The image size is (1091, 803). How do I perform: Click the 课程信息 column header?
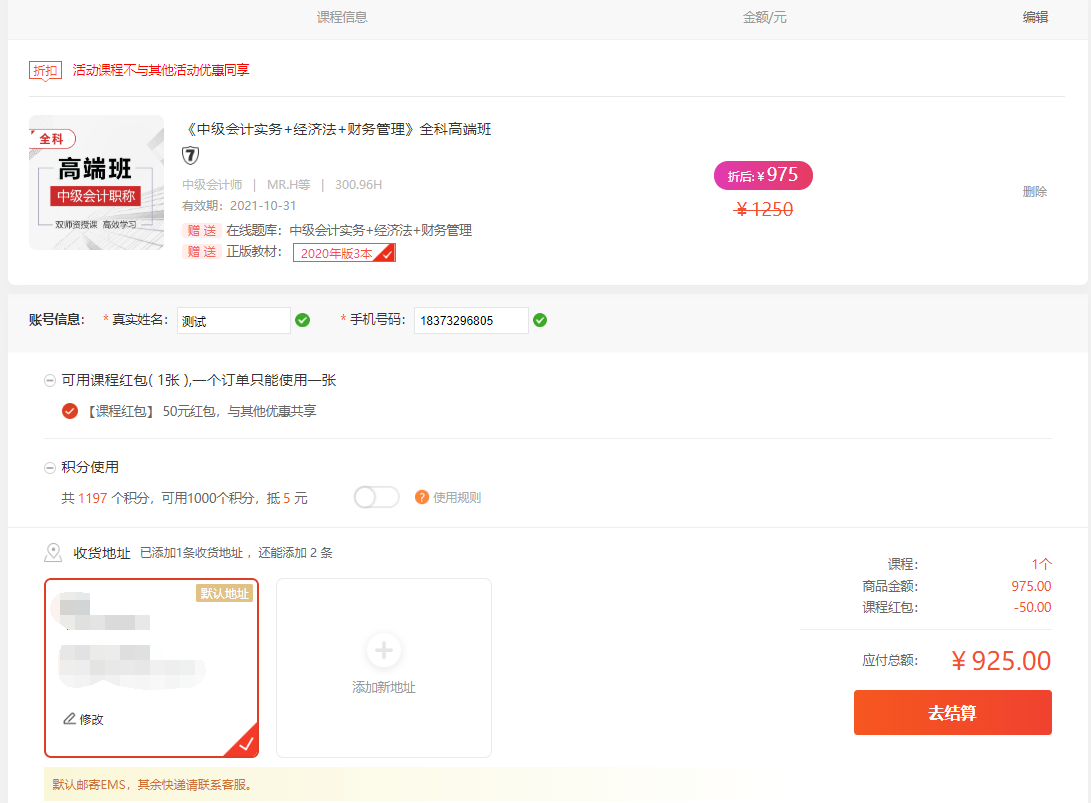tap(342, 17)
